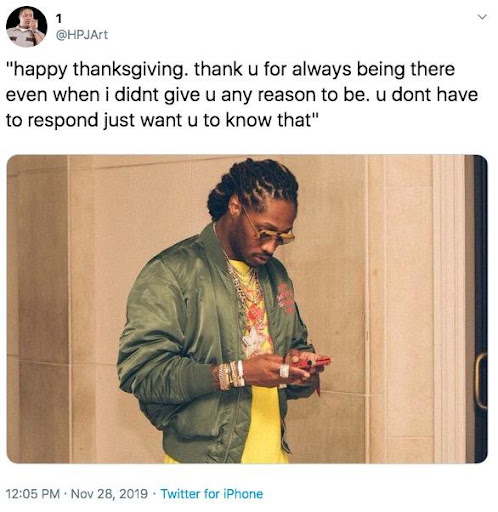Screen dimensions: 498x512
Task: Click the display name "1"
Action: pos(59,19)
